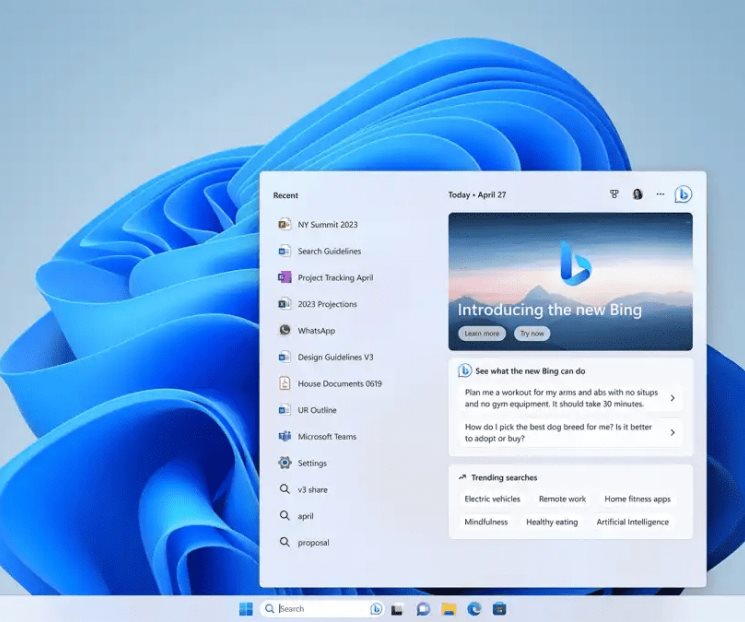Viewport: 745px width, 622px height.
Task: Click the Bing icon inside the taskbar search box
Action: click(x=376, y=609)
